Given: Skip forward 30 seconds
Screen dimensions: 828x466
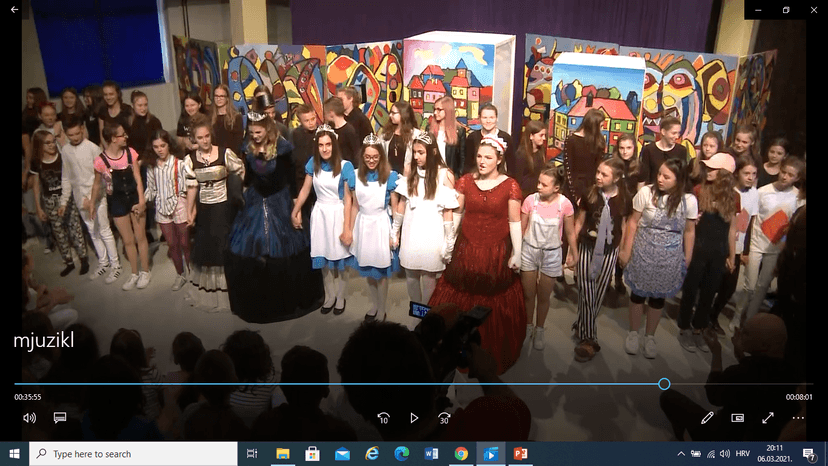Looking at the screenshot, I should (x=444, y=418).
